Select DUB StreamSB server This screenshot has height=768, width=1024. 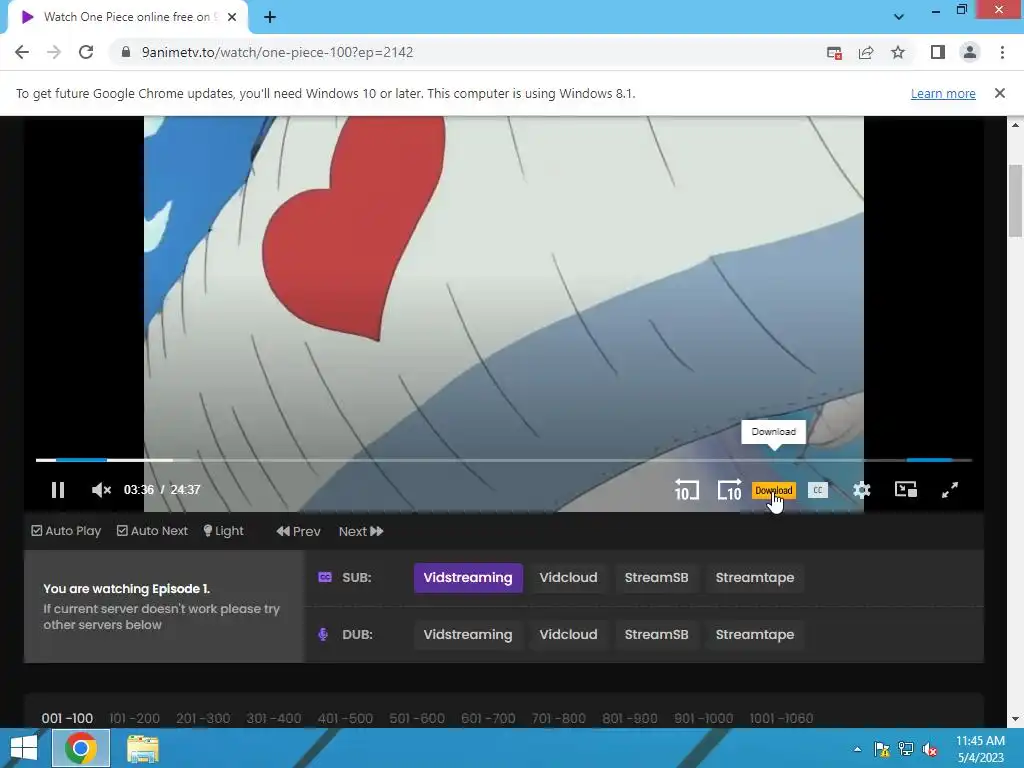pyautogui.click(x=656, y=635)
